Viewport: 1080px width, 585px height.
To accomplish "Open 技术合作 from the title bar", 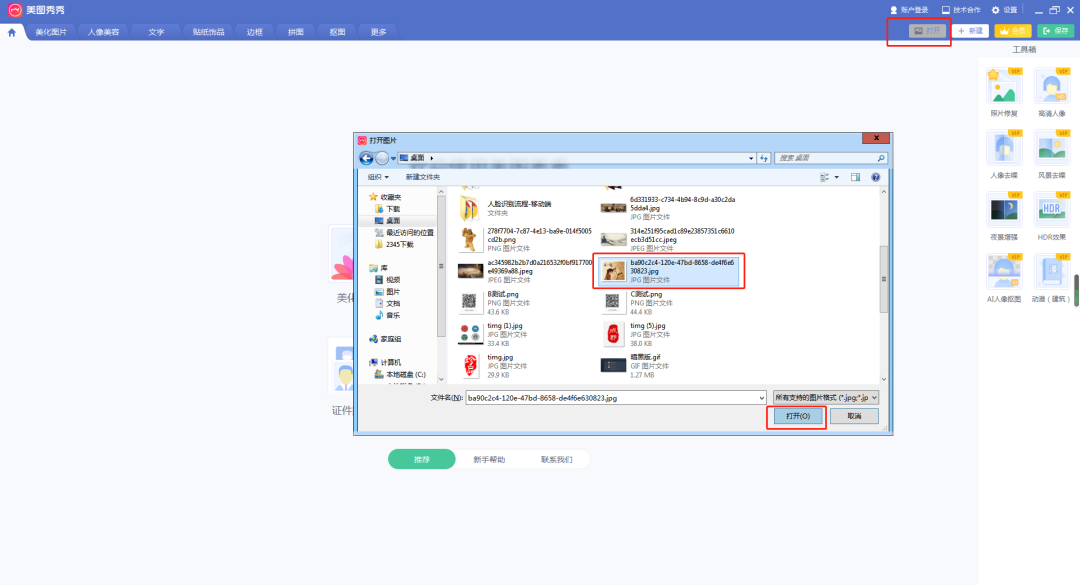I will (961, 10).
